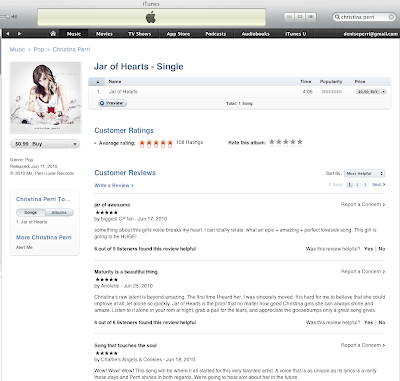
Task: Mark Maturity review helpful Yes
Action: point(368,323)
